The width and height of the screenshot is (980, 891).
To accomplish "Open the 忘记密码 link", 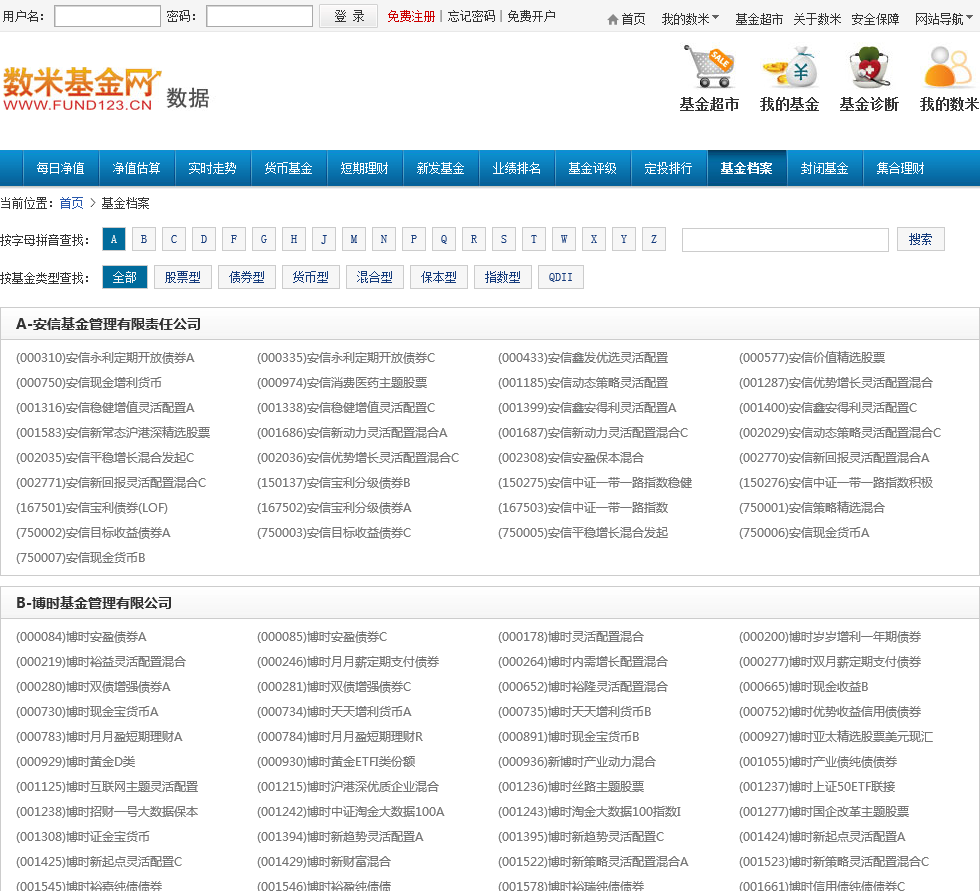I will [x=471, y=16].
